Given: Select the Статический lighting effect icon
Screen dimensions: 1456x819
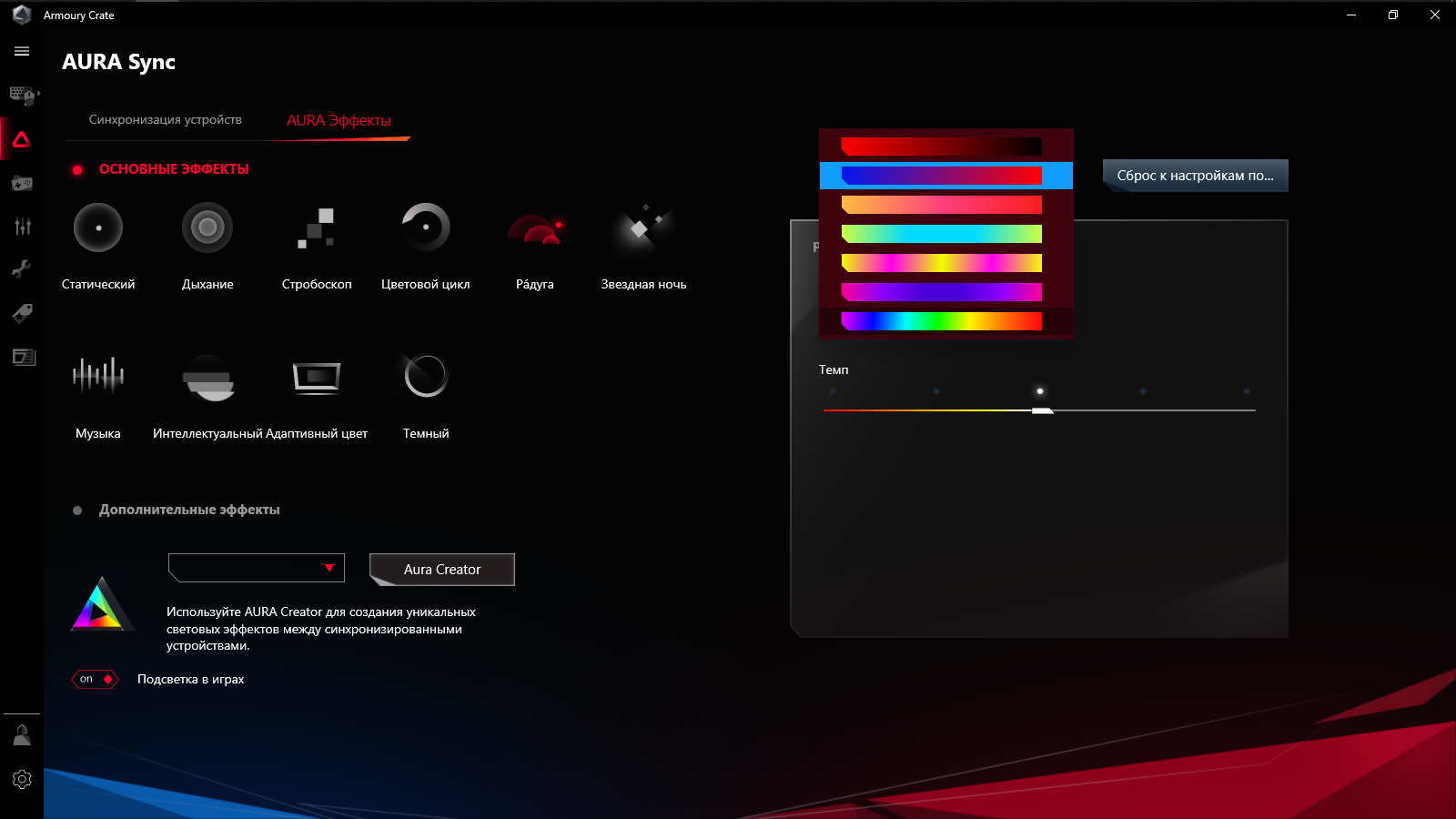Looking at the screenshot, I should tap(98, 227).
